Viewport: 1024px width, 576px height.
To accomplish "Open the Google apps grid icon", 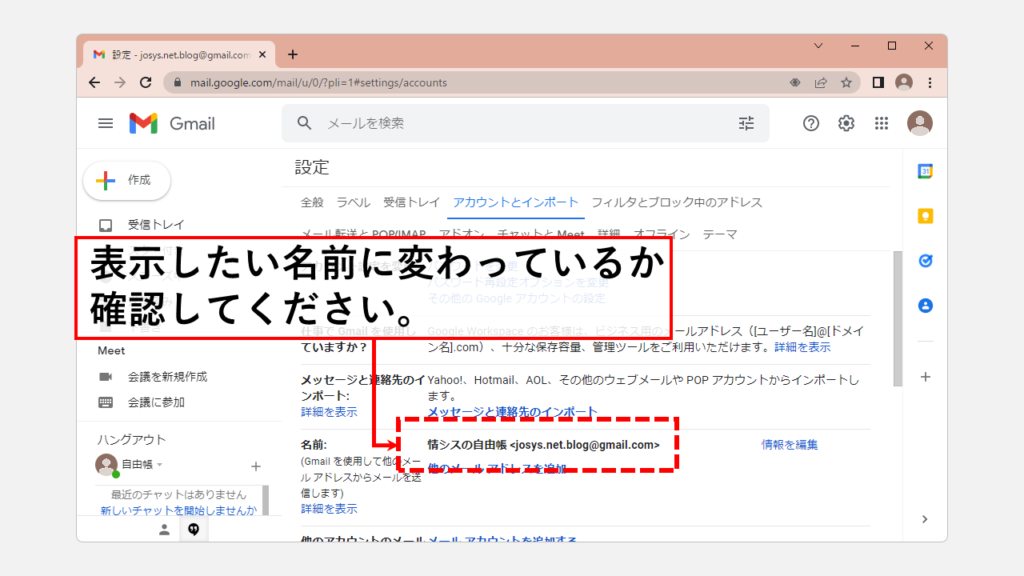I will click(x=881, y=123).
